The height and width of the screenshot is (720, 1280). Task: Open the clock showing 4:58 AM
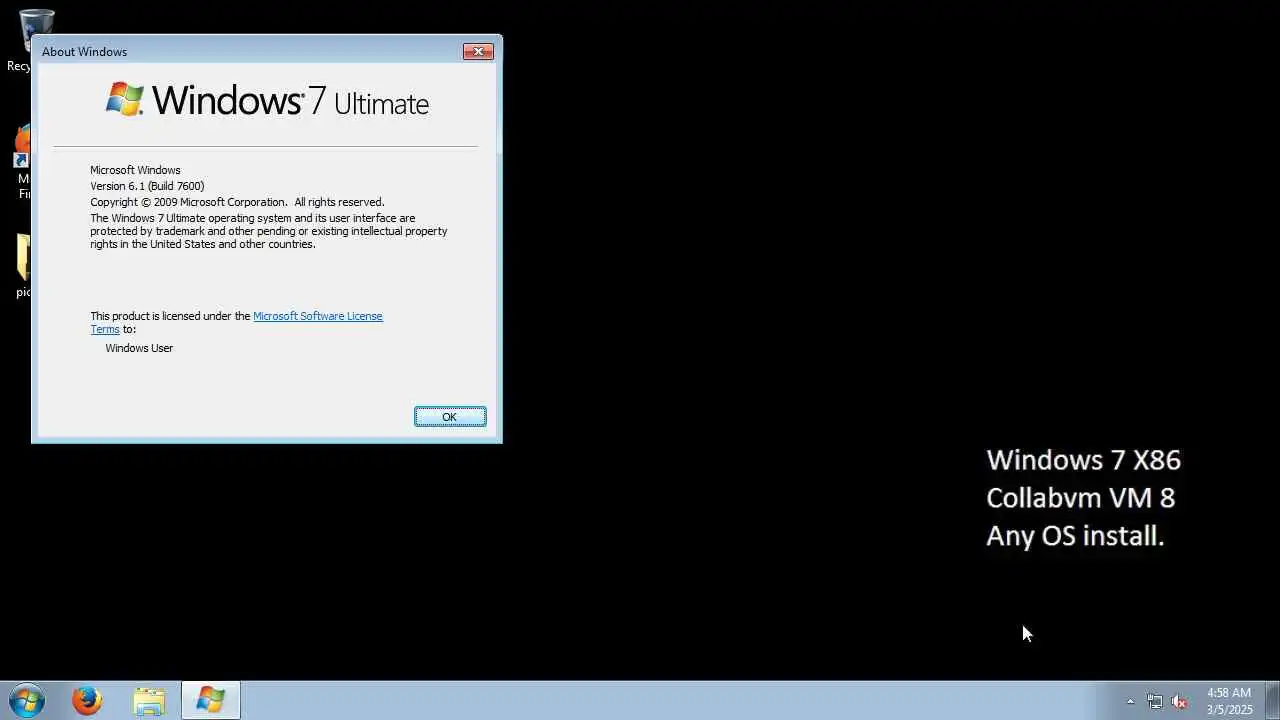[x=1229, y=701]
